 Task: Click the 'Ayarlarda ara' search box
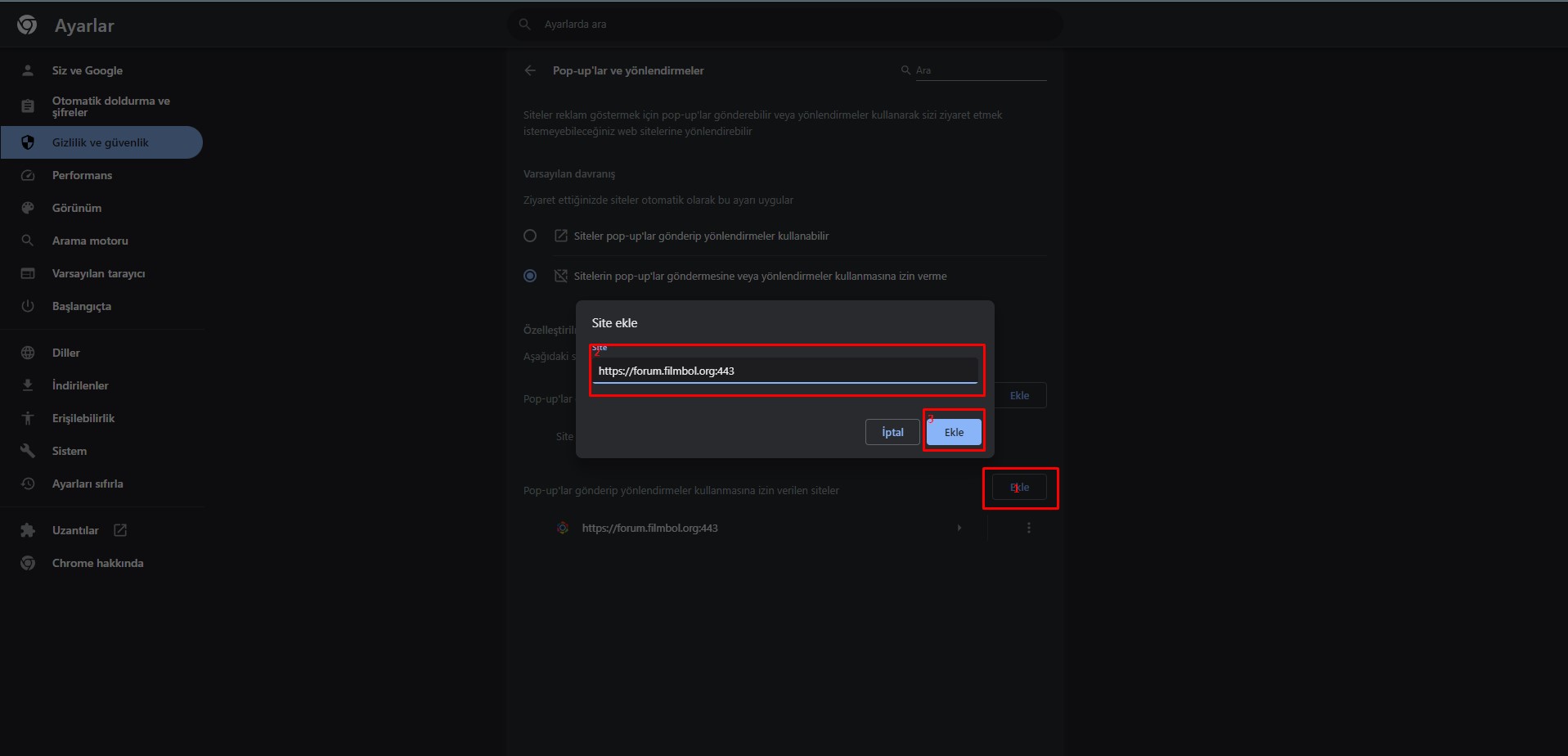(x=785, y=25)
